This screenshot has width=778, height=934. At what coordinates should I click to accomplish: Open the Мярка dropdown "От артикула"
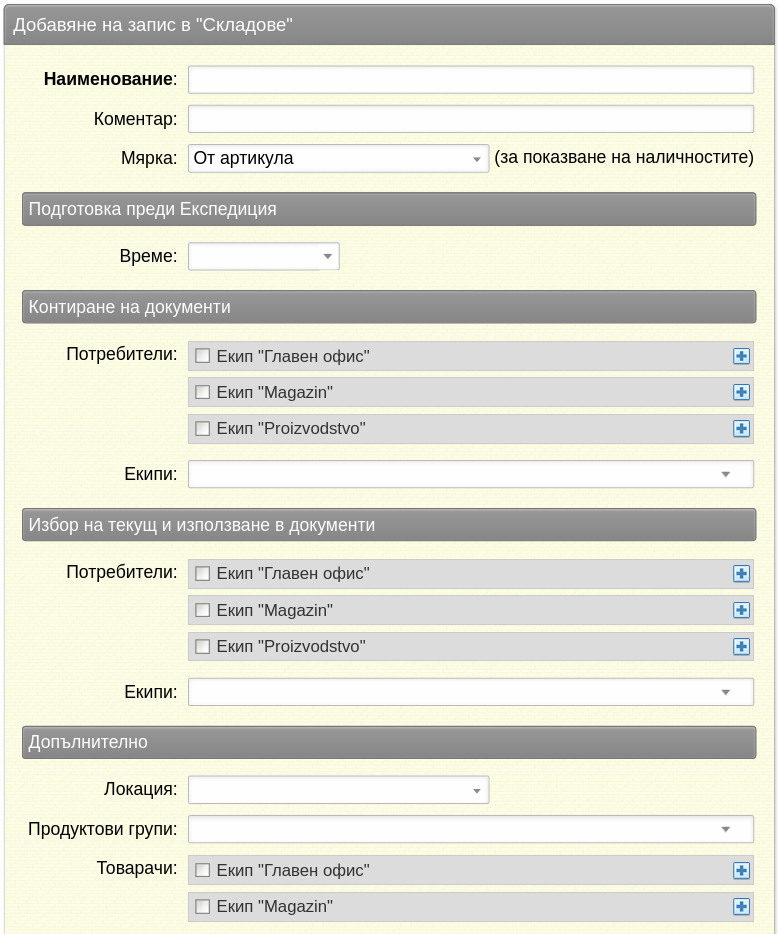coord(338,158)
